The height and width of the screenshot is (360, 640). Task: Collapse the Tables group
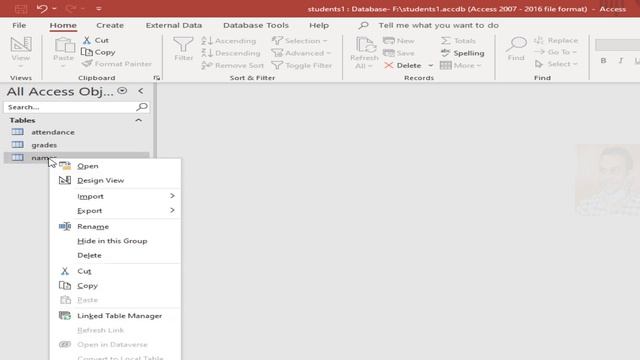(x=138, y=120)
